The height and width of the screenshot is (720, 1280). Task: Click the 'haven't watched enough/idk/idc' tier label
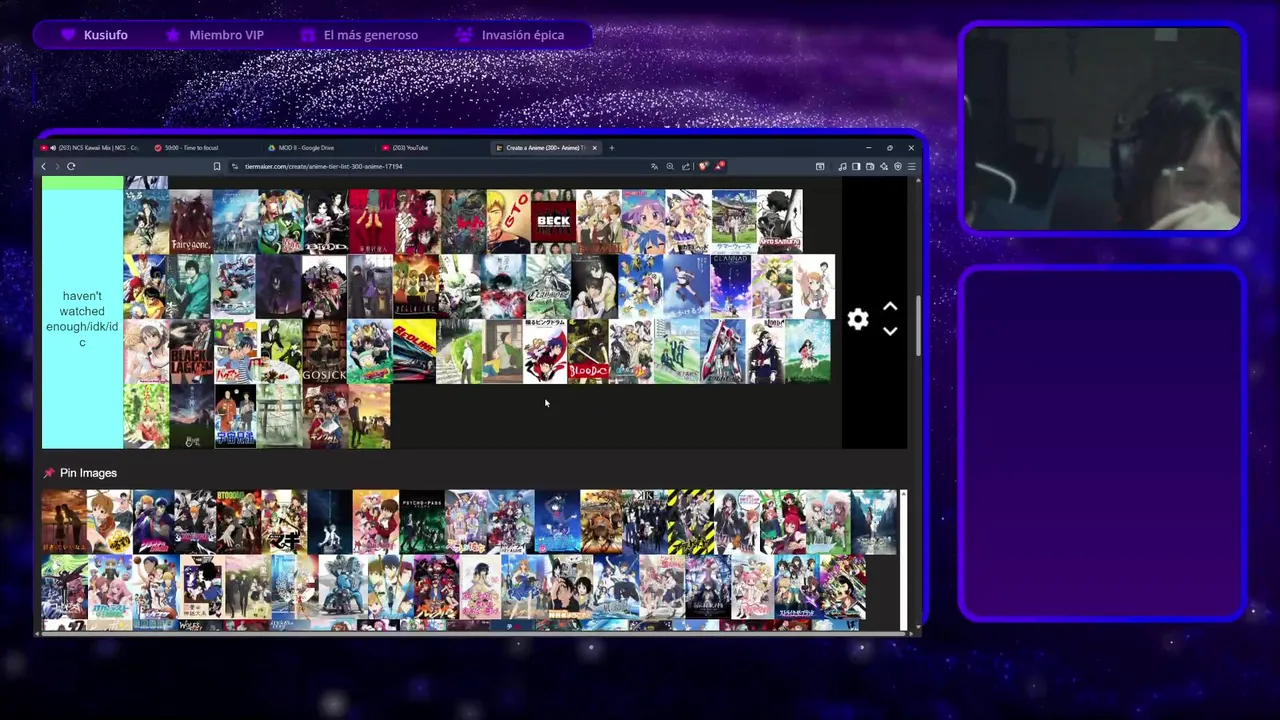click(x=82, y=319)
